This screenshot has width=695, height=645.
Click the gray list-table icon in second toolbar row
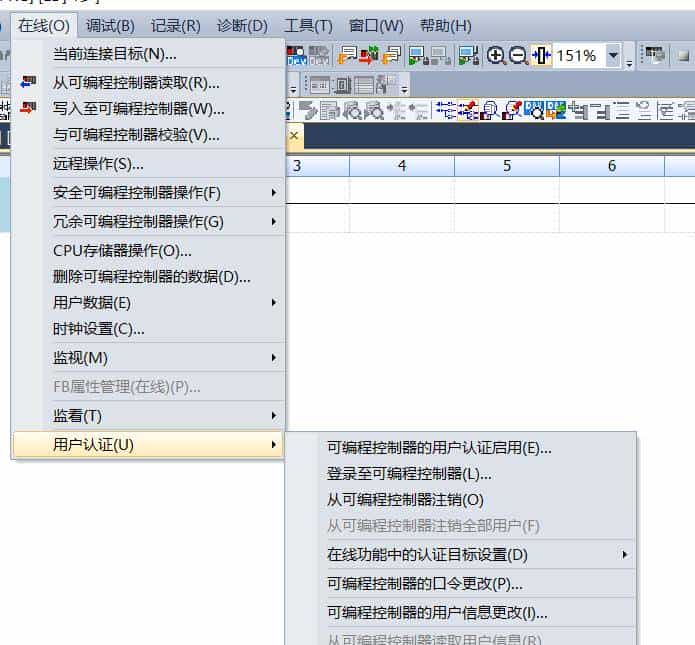pos(364,85)
